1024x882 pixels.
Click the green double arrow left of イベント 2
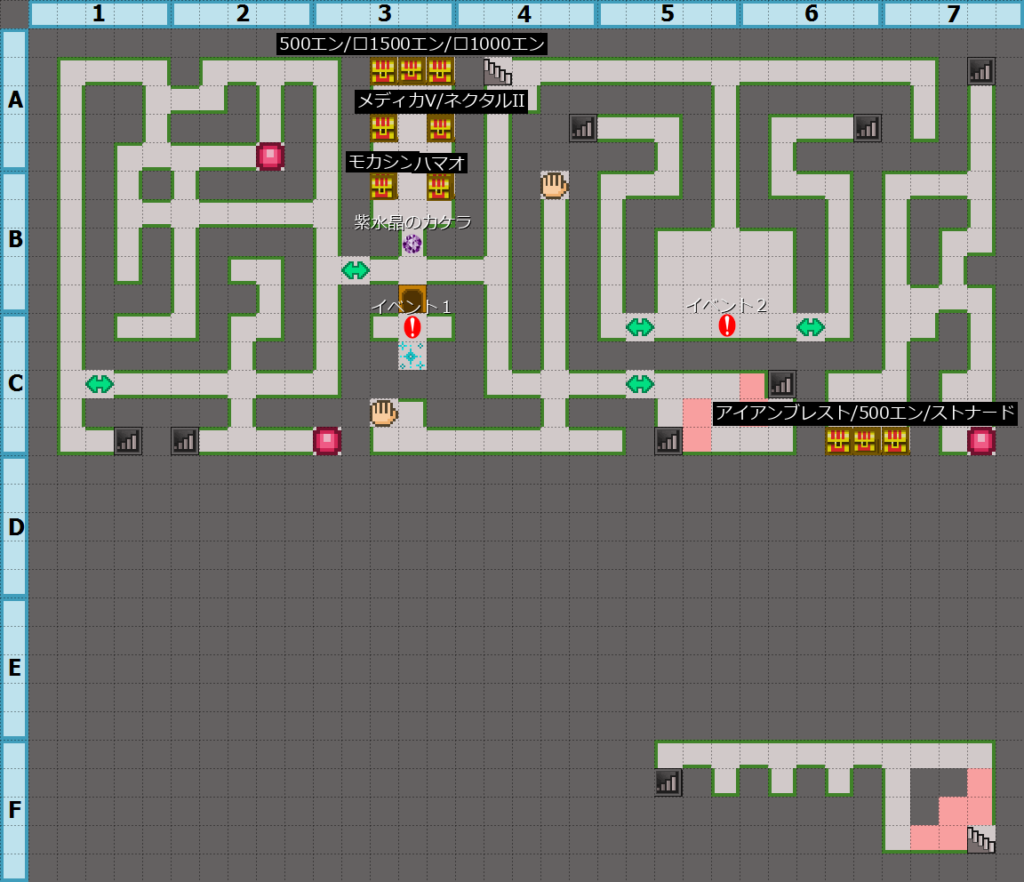(639, 327)
